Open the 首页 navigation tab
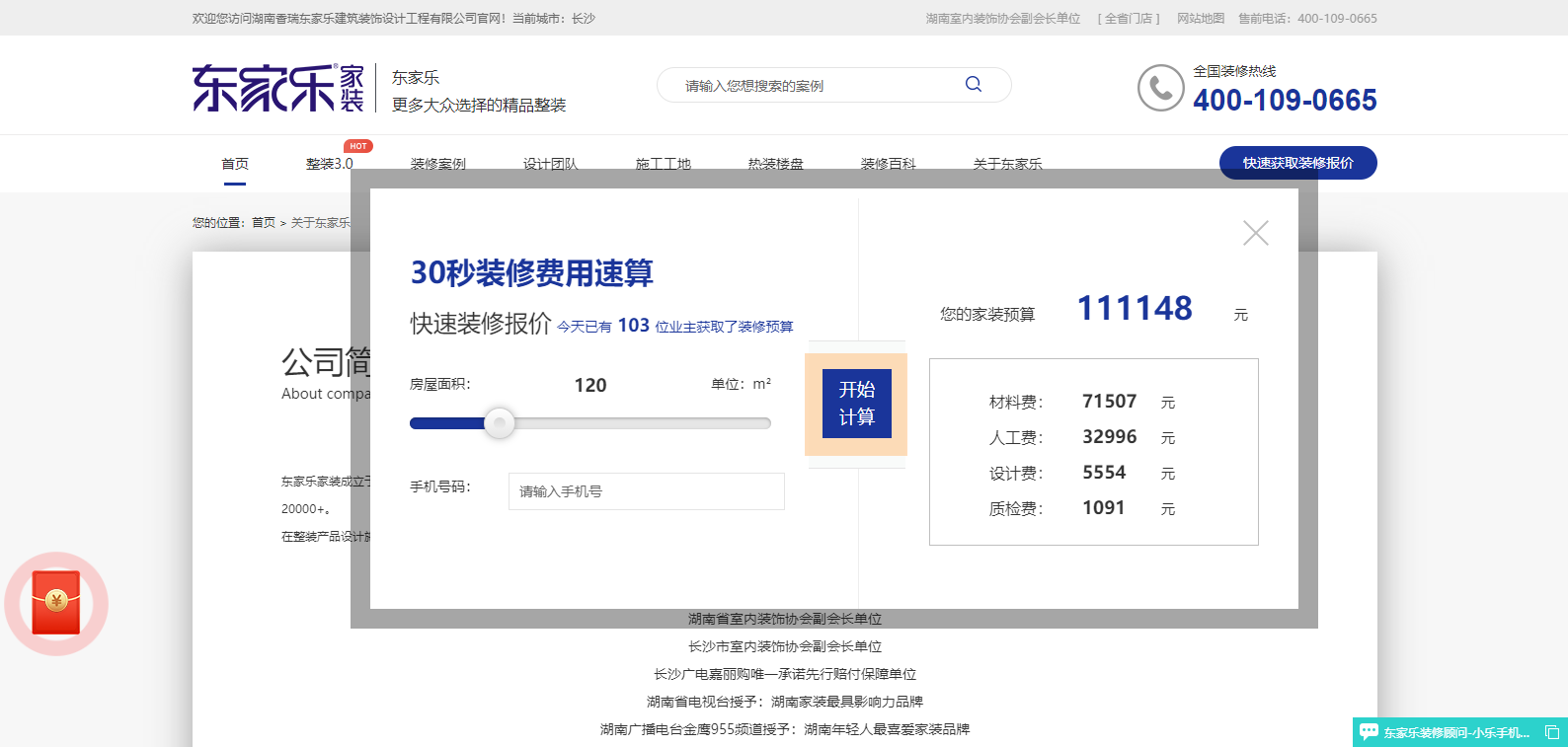The width and height of the screenshot is (1568, 747). coord(235,164)
